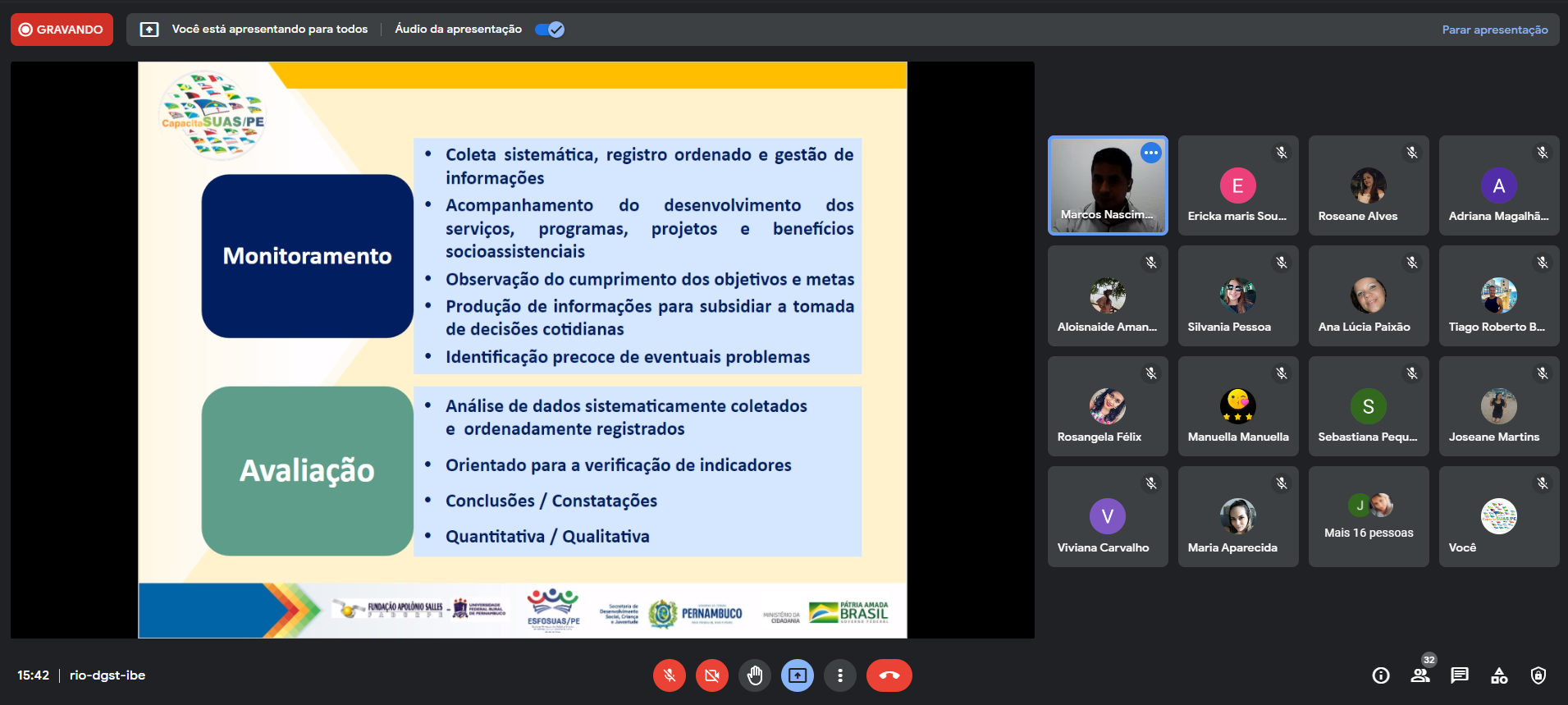1568x705 pixels.
Task: Click the GRAVANDO recording indicator
Action: pyautogui.click(x=62, y=30)
